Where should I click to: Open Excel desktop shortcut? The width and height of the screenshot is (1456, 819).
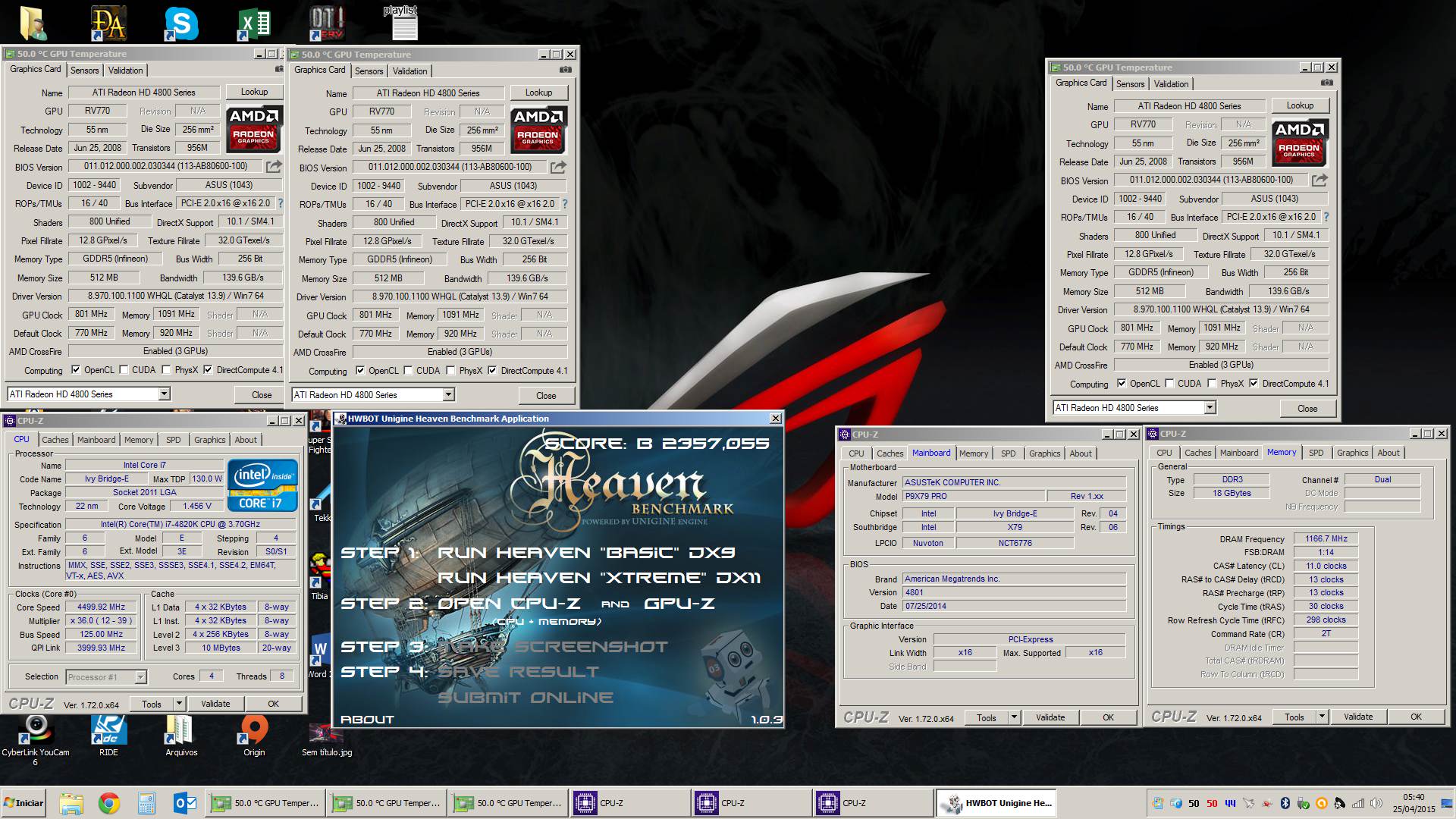click(x=254, y=24)
